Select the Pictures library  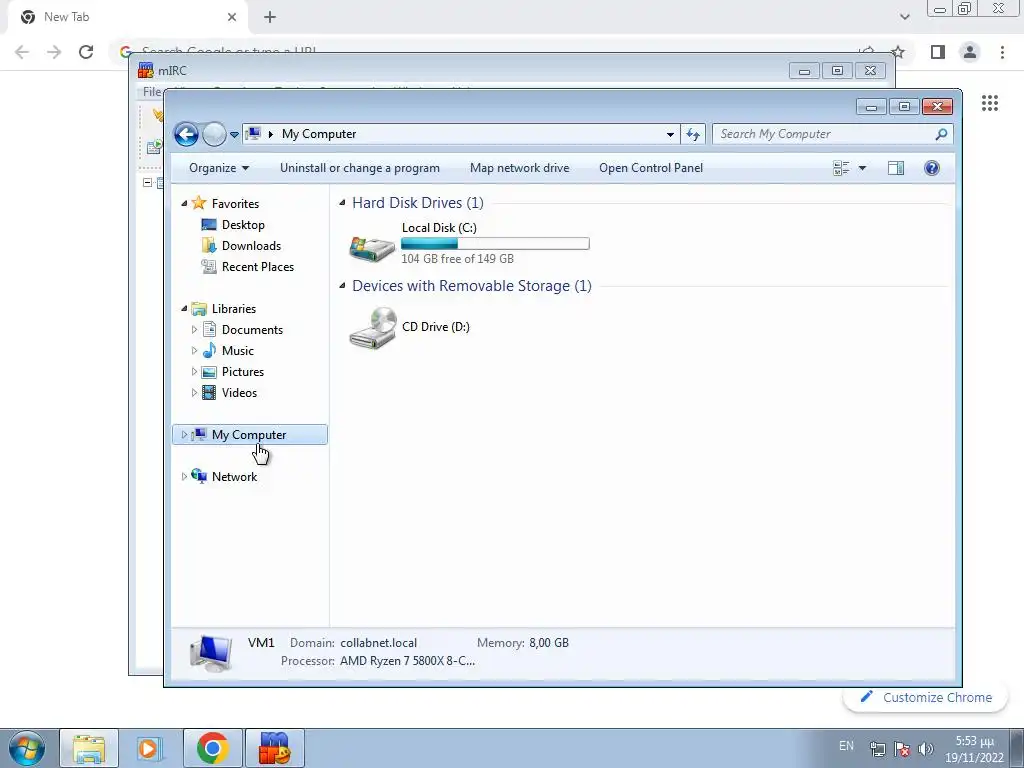point(243,372)
